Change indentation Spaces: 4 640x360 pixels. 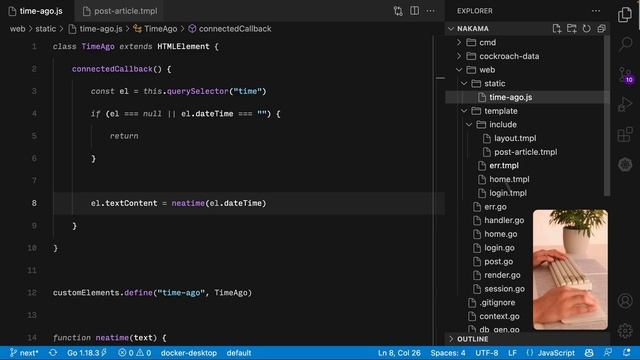coord(447,353)
